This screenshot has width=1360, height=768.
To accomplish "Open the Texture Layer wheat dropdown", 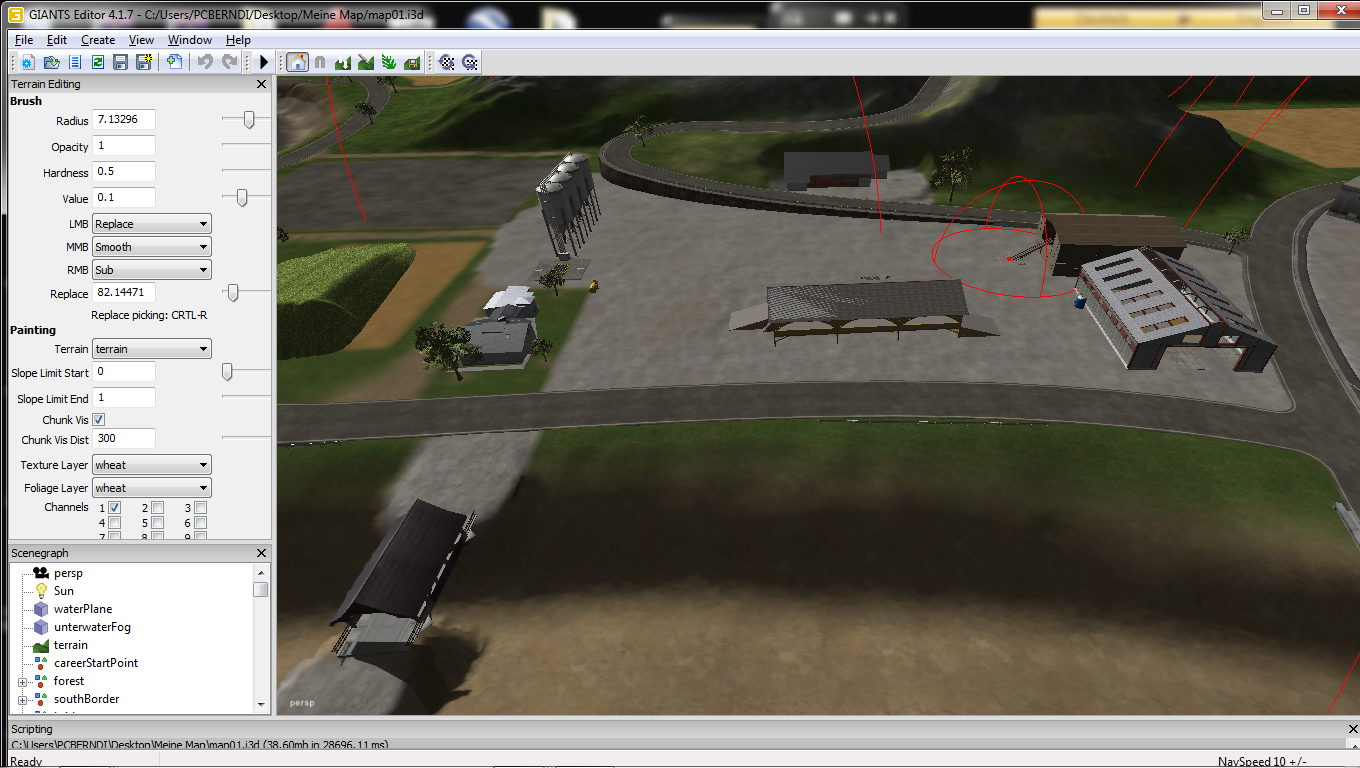I will 151,465.
